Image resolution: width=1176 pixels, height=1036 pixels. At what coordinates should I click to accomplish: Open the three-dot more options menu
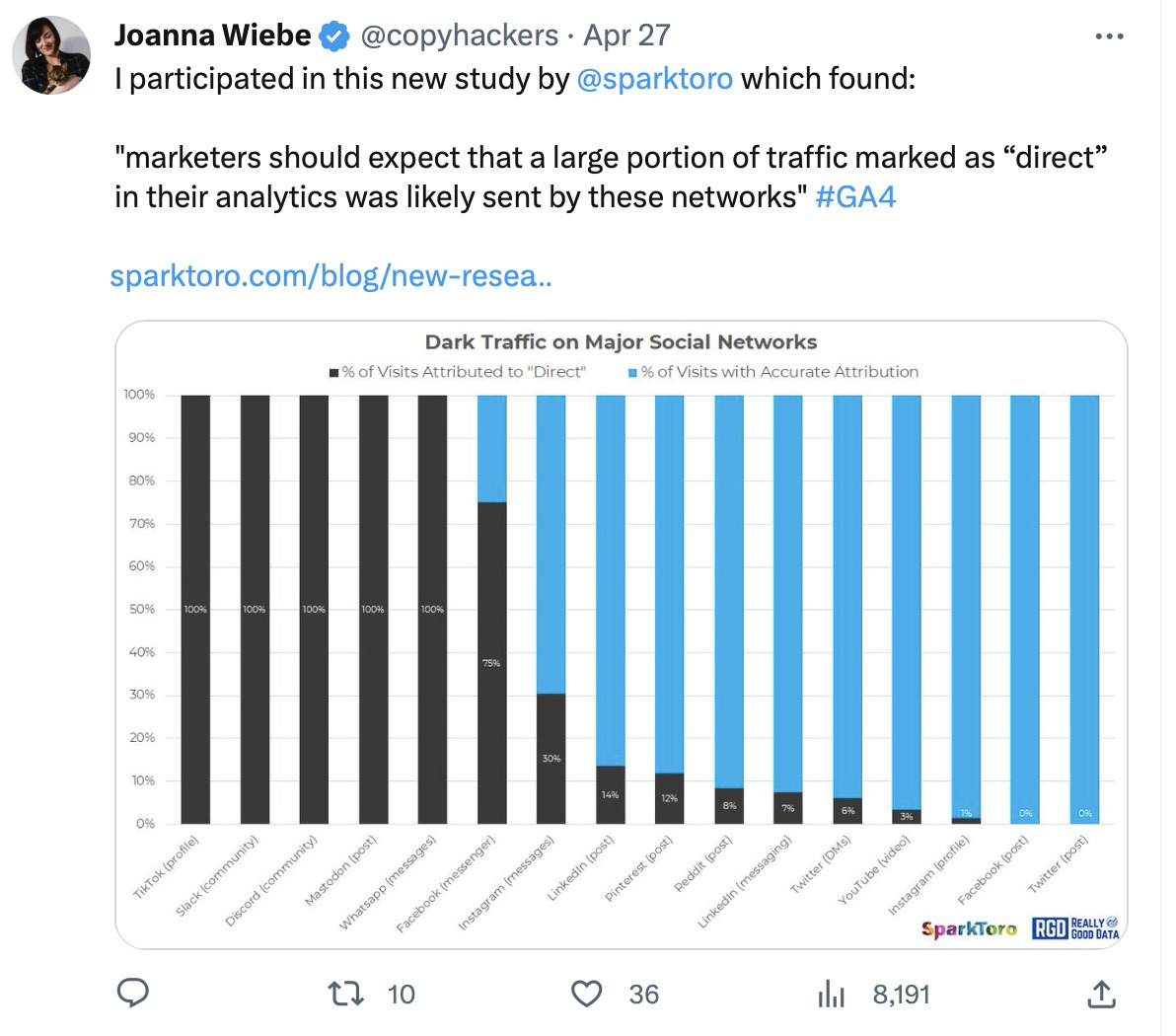[x=1109, y=37]
